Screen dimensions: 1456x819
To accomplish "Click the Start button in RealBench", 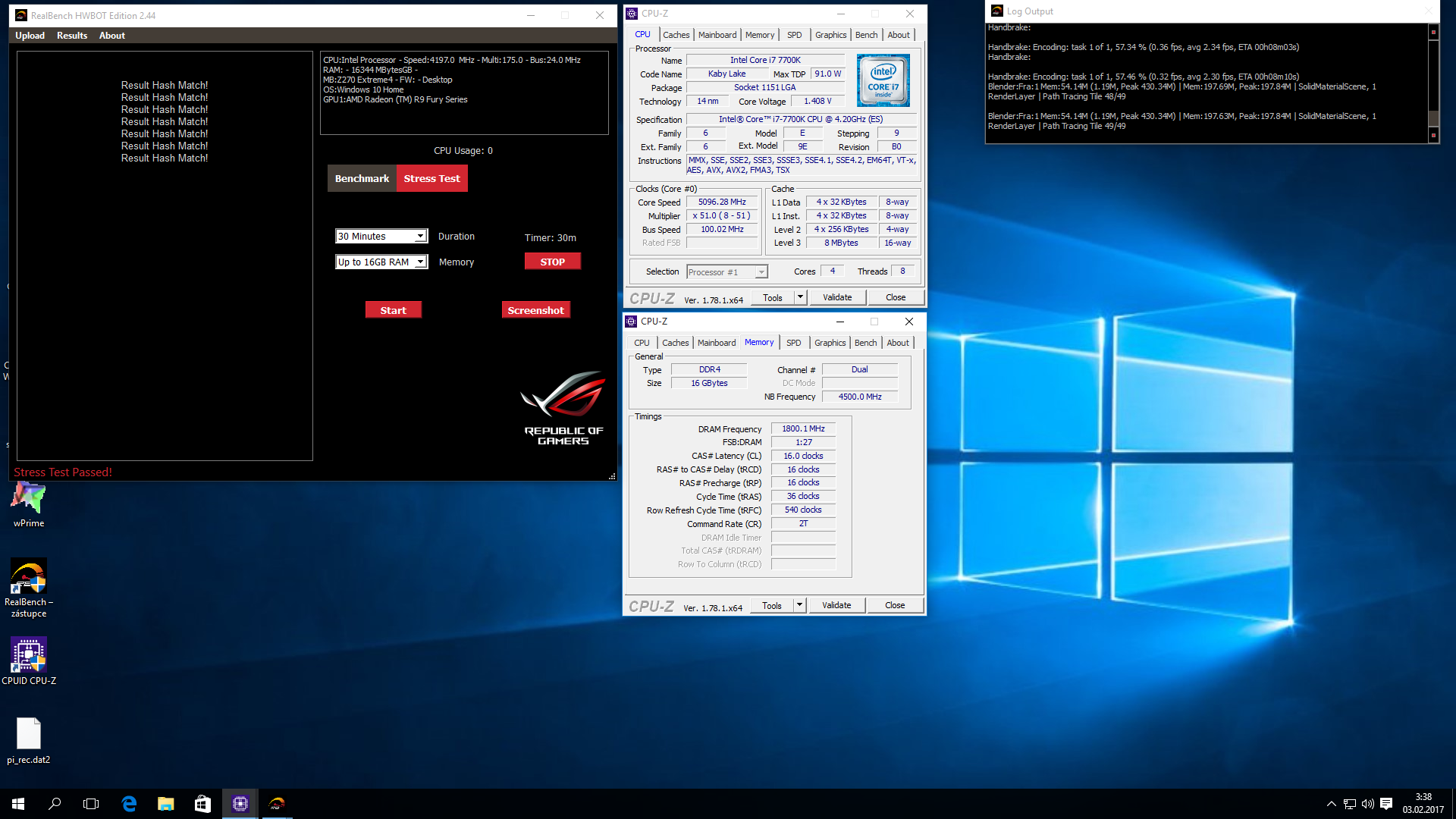I will point(393,310).
